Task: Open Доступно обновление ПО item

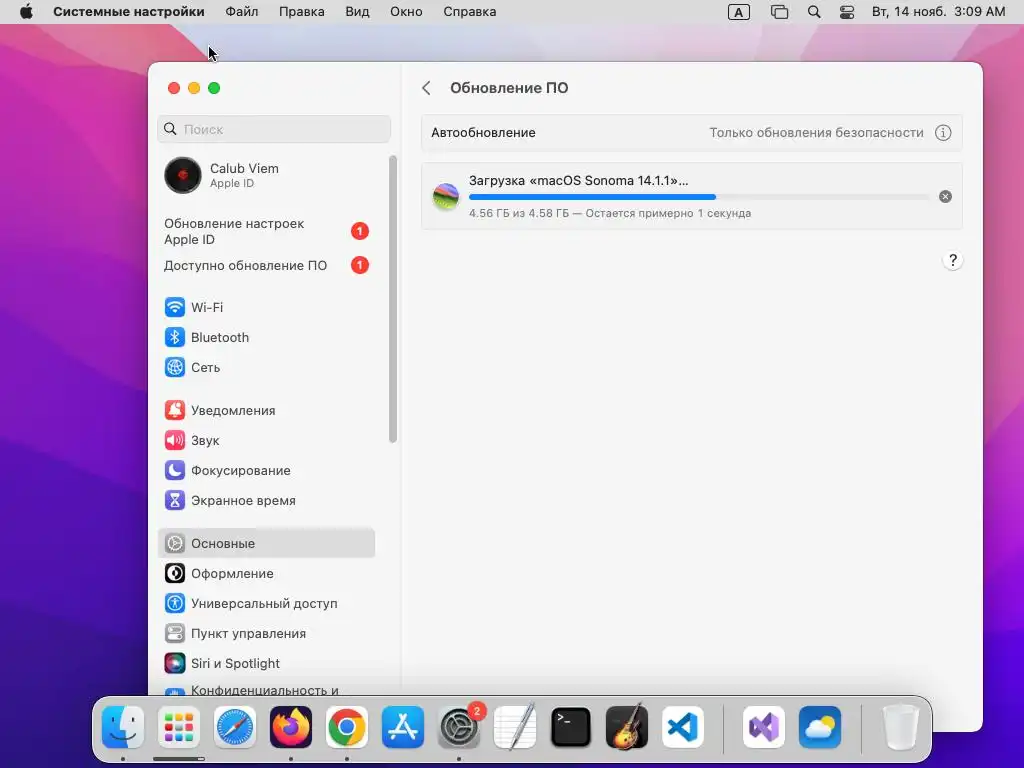Action: (x=266, y=265)
